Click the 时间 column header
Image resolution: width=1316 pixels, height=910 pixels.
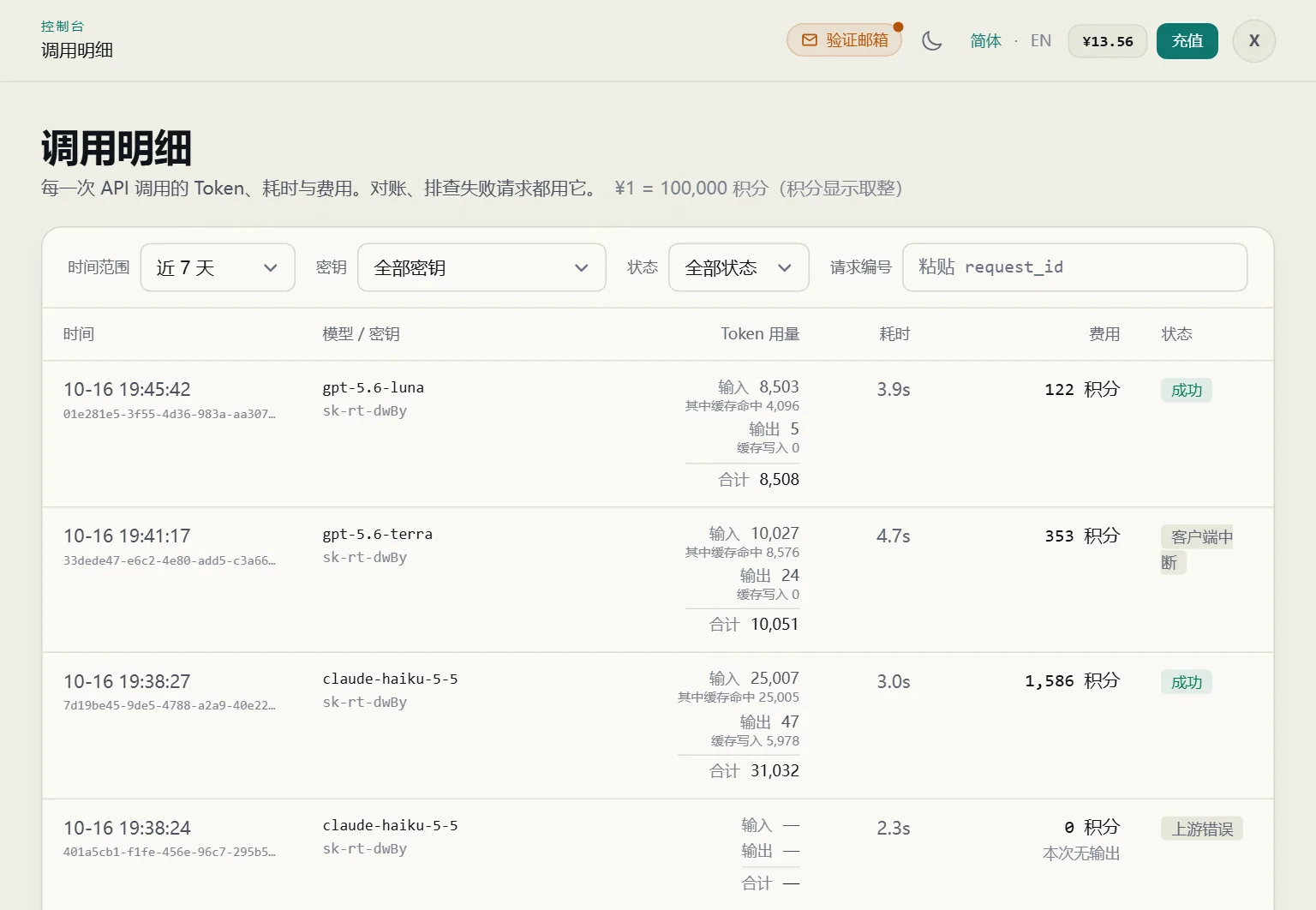pyautogui.click(x=79, y=334)
